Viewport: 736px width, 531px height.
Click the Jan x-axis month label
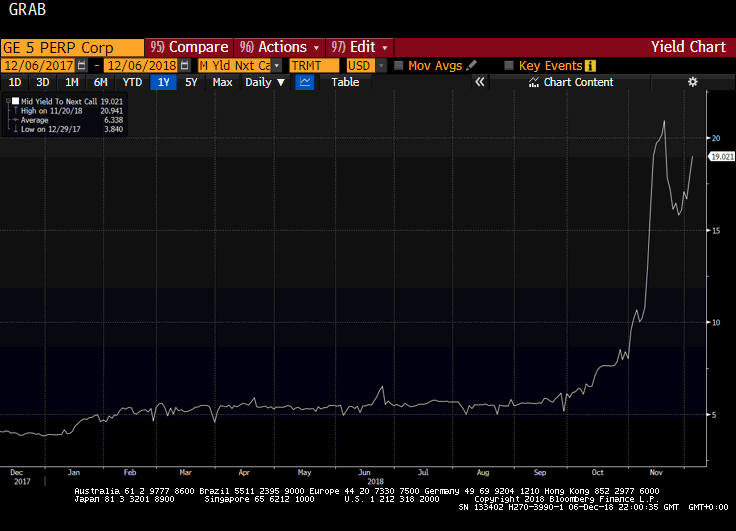tap(74, 472)
